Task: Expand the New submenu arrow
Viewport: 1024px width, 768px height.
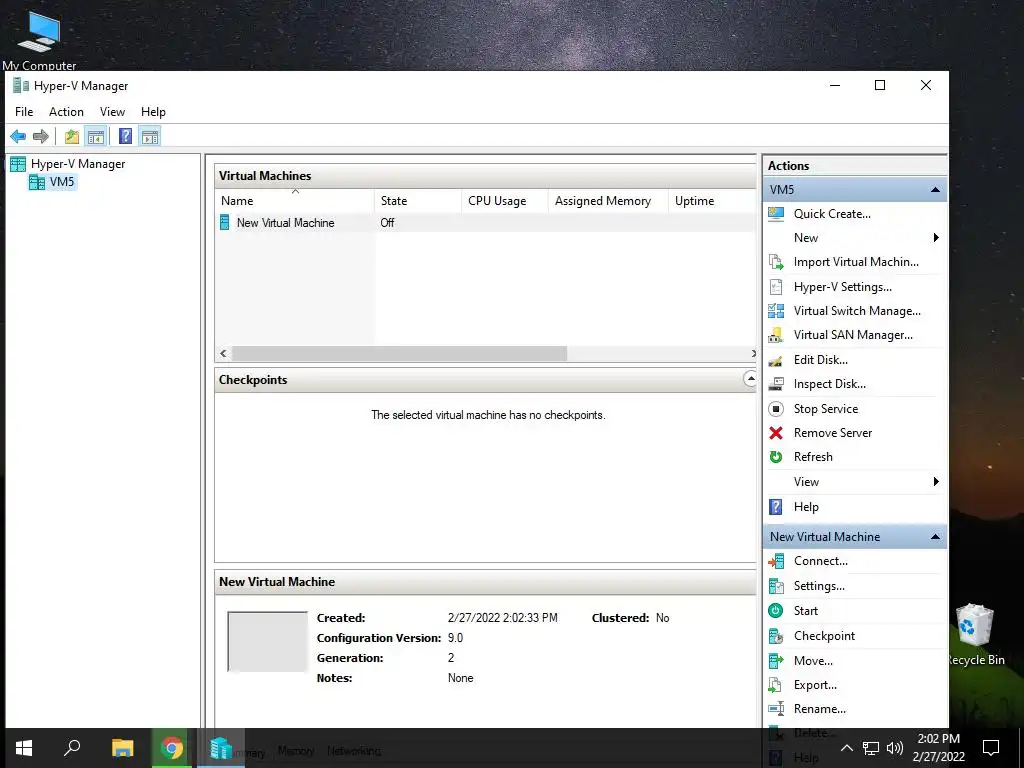Action: coord(936,238)
